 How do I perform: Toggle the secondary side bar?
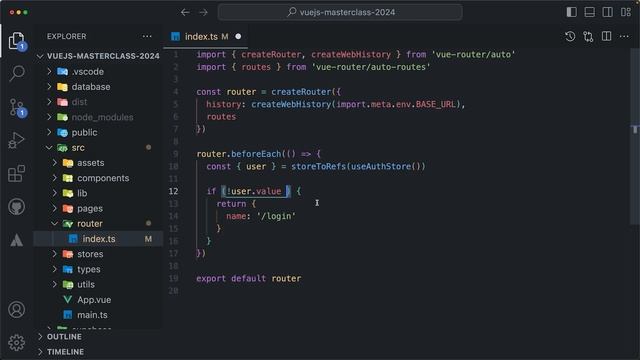[607, 12]
